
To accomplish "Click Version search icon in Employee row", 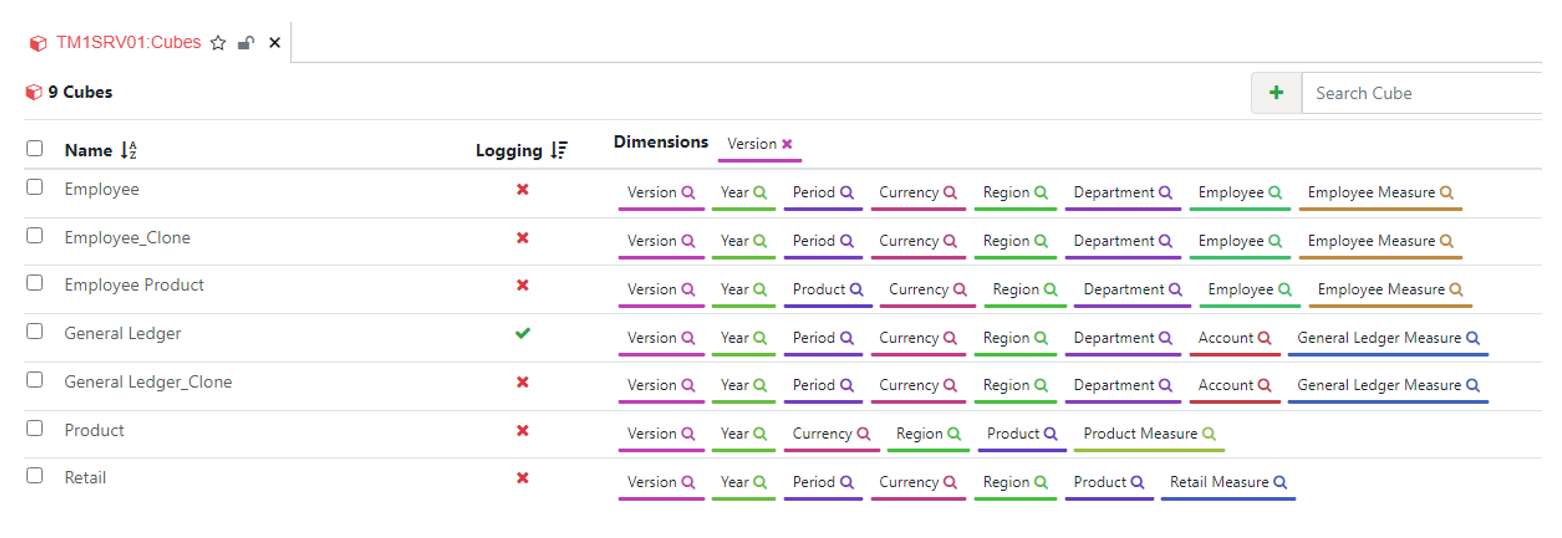I will click(688, 192).
